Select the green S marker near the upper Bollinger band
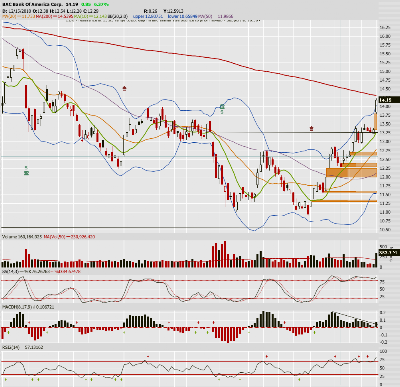The image size is (400, 387). click(222, 108)
